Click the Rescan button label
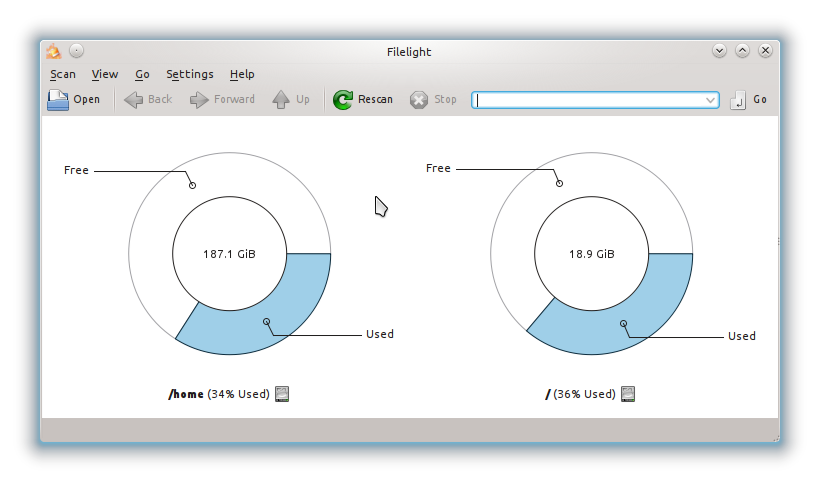This screenshot has width=820, height=482. click(x=375, y=99)
